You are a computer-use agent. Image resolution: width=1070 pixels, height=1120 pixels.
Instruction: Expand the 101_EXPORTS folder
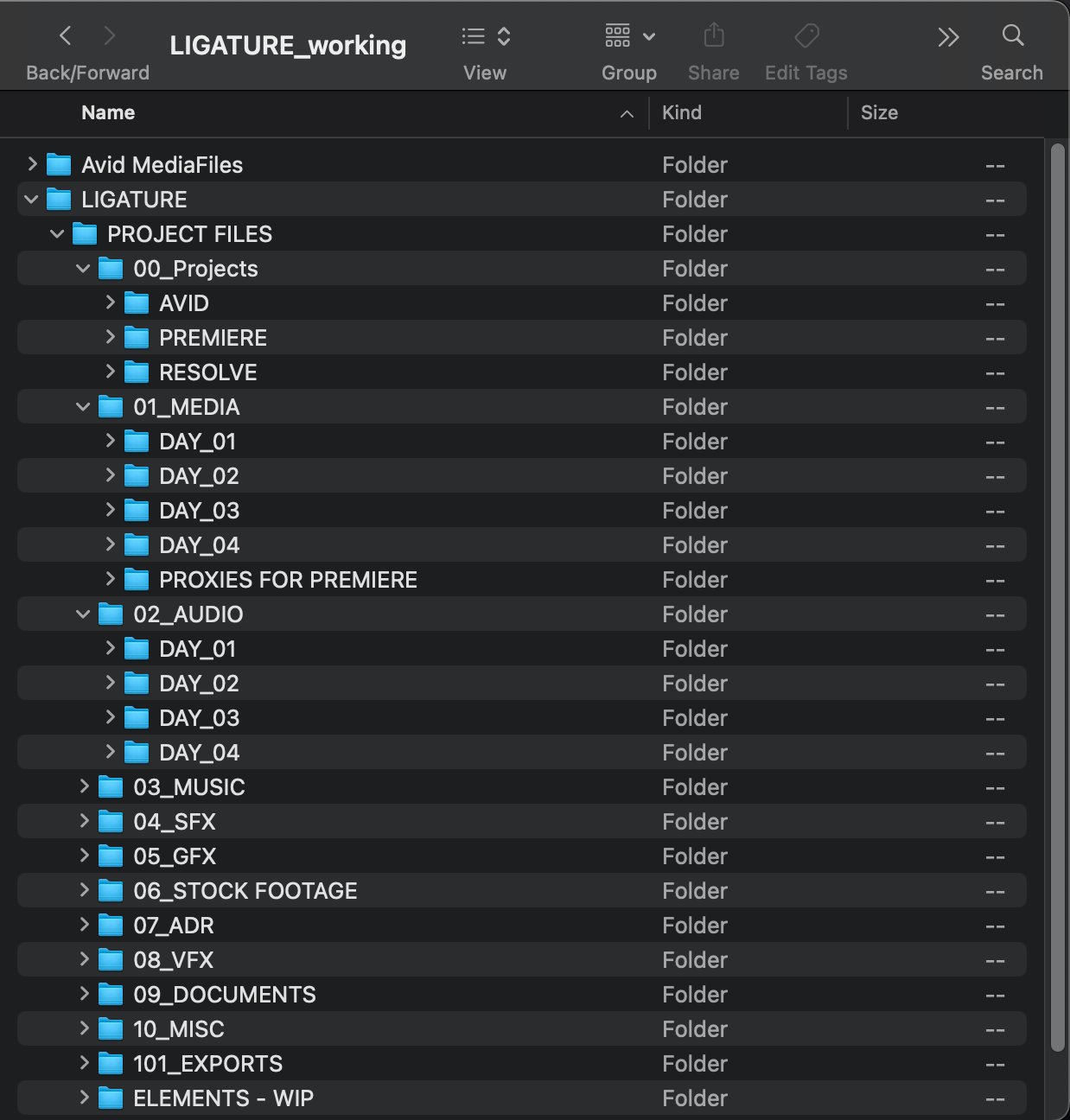point(84,1062)
